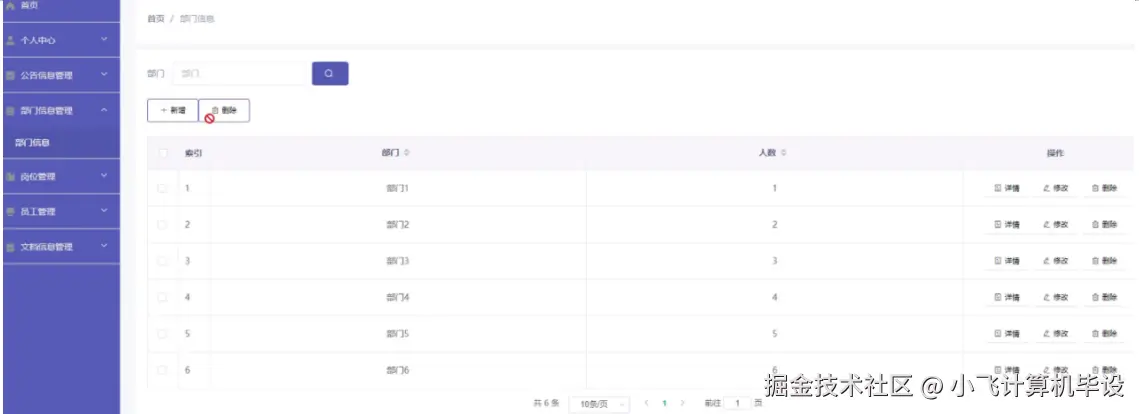This screenshot has height=414, width=1139.
Task: Open 详情 for 部门4 row
Action: tap(1006, 297)
